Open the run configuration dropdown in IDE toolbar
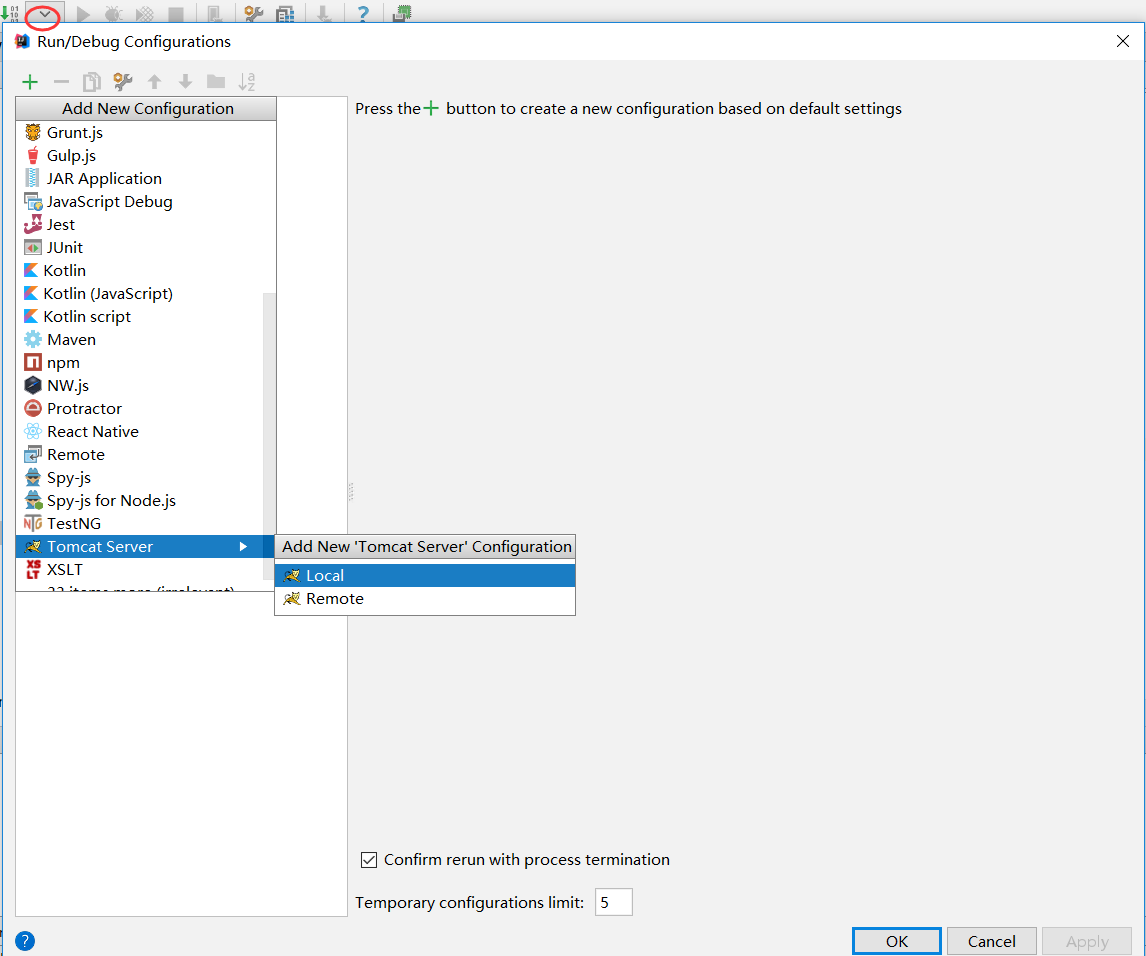1146x956 pixels. coord(45,14)
